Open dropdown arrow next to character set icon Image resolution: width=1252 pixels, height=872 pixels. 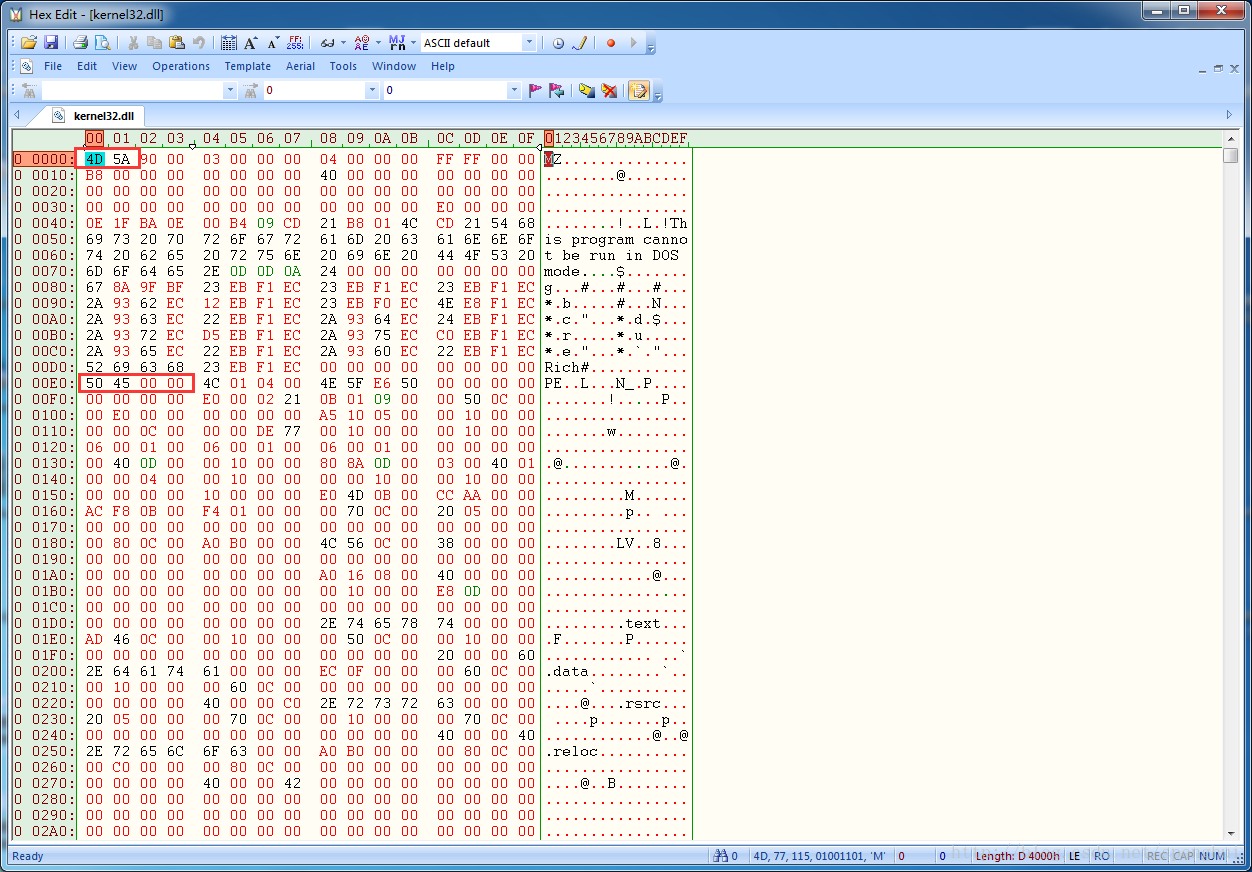click(378, 43)
